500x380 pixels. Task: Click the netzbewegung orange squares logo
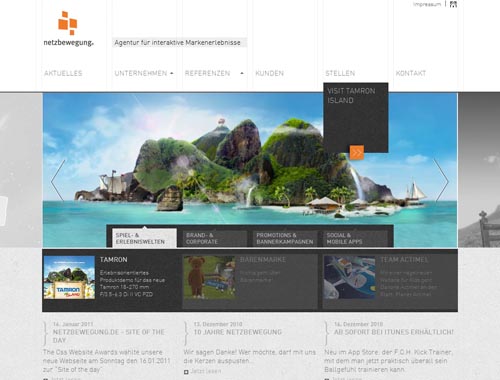pos(68,23)
